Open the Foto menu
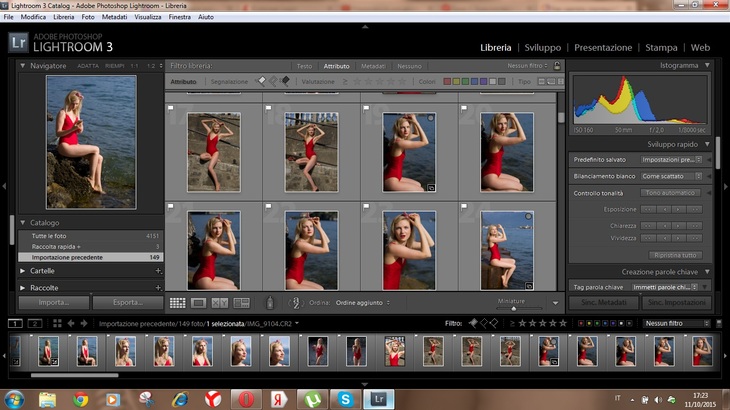 coord(88,17)
